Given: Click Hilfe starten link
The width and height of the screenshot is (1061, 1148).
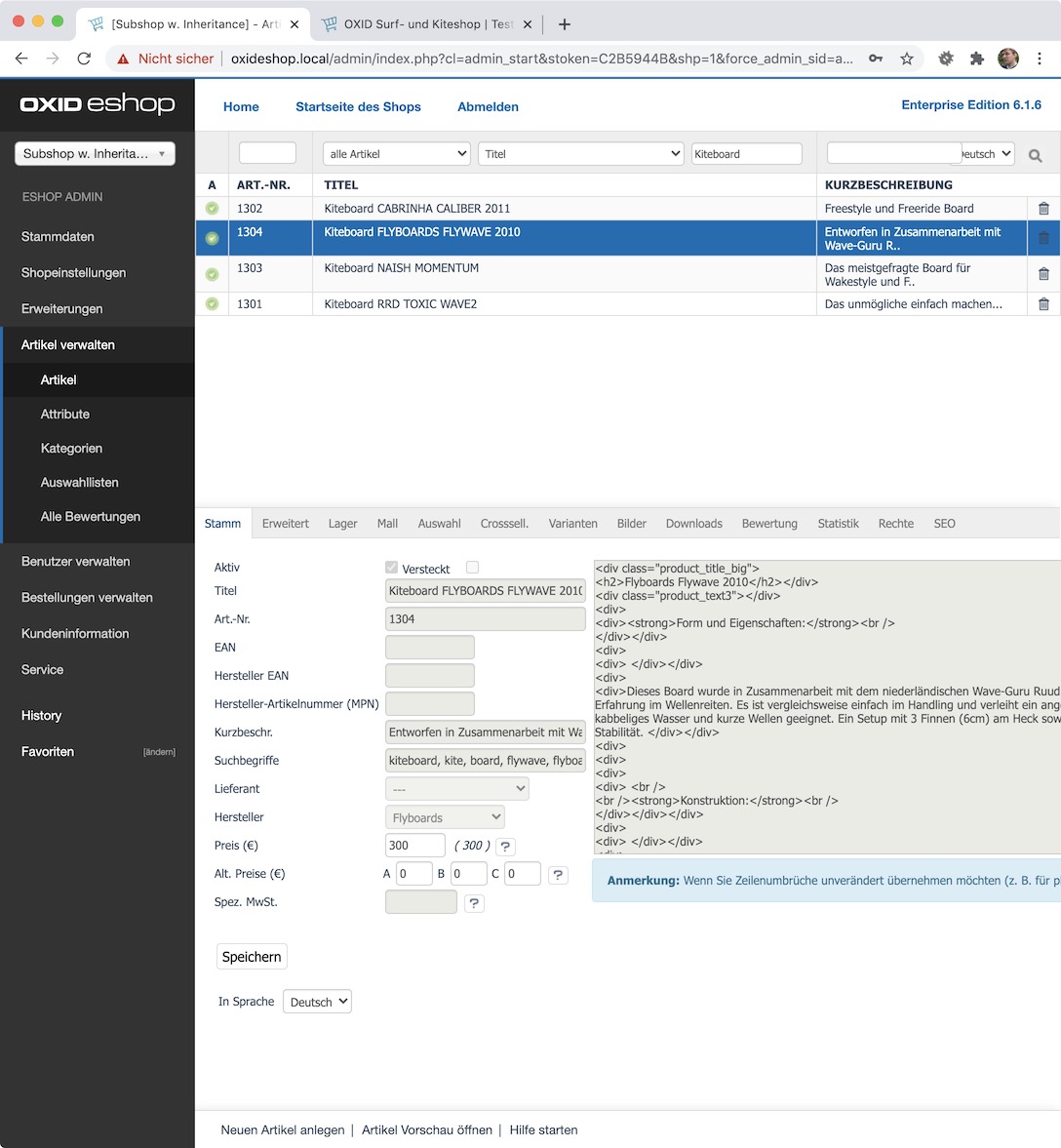Looking at the screenshot, I should point(543,1129).
